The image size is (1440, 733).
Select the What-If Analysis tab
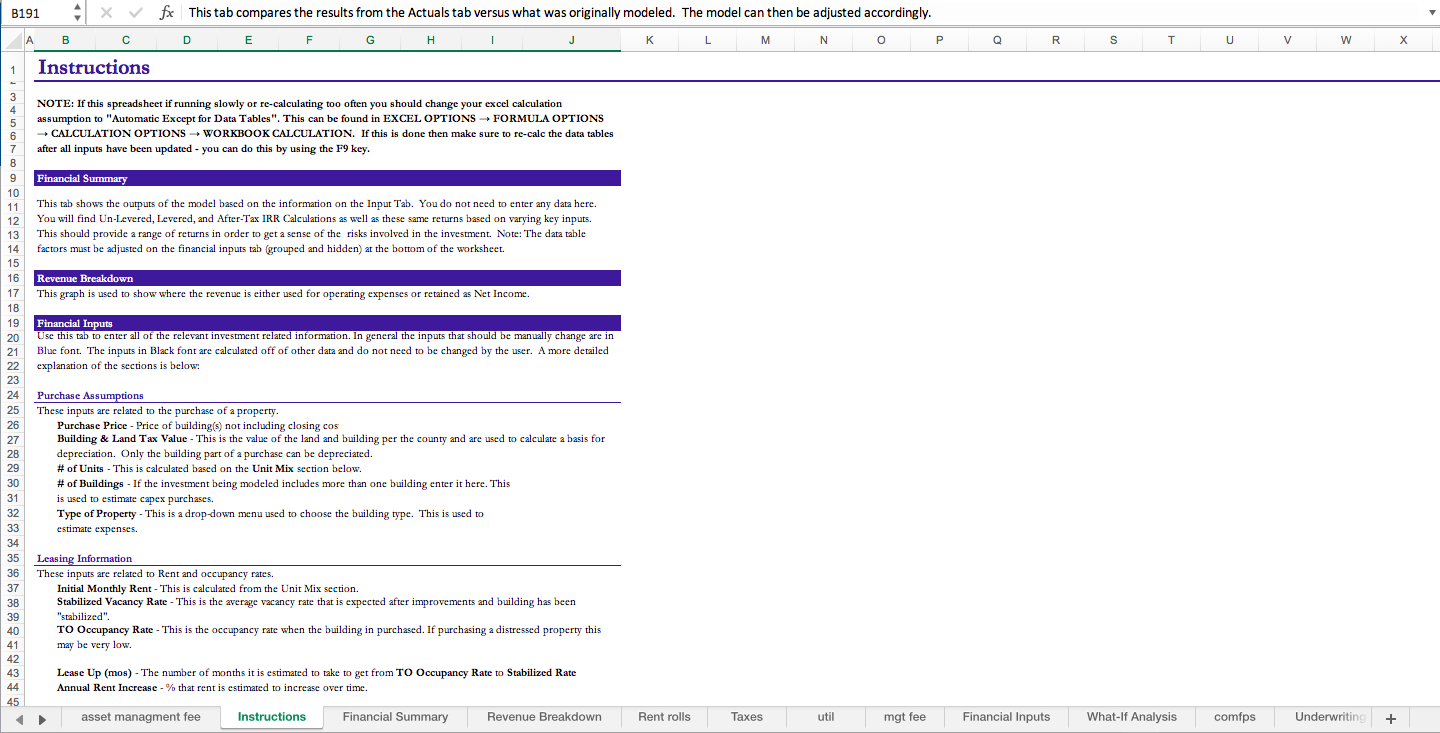(x=1131, y=717)
